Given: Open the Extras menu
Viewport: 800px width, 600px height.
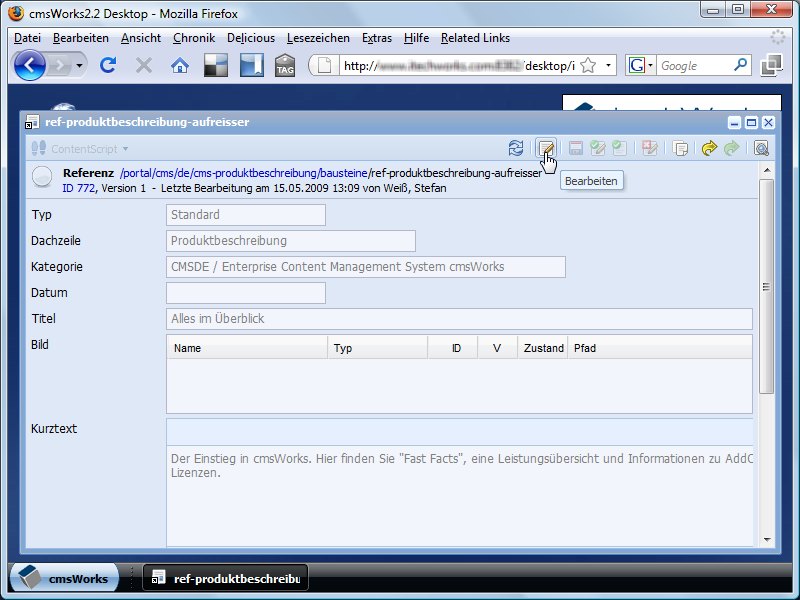Looking at the screenshot, I should 377,38.
